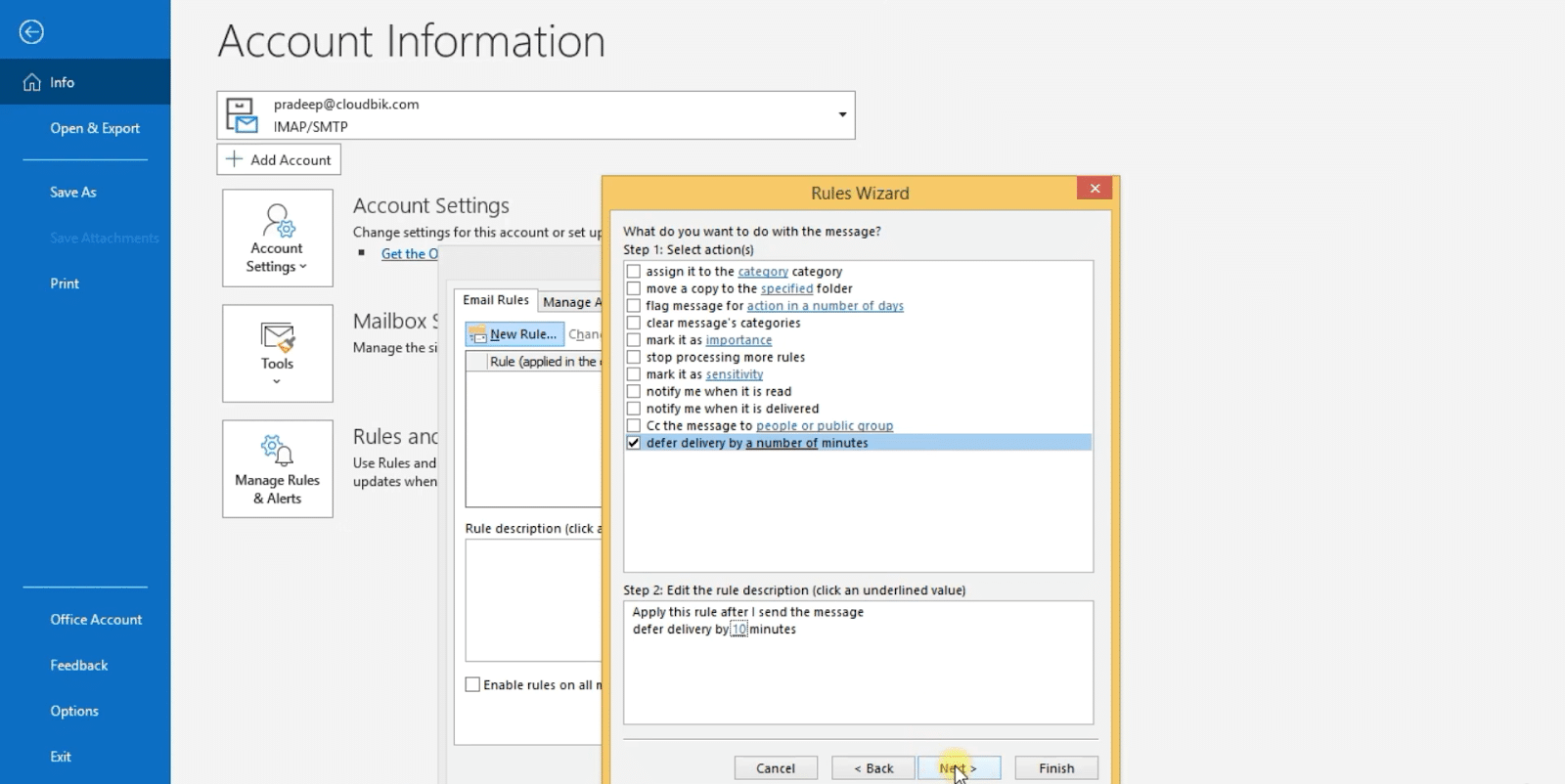This screenshot has width=1565, height=784.
Task: Click the 10 minutes link in rule description
Action: 738,630
